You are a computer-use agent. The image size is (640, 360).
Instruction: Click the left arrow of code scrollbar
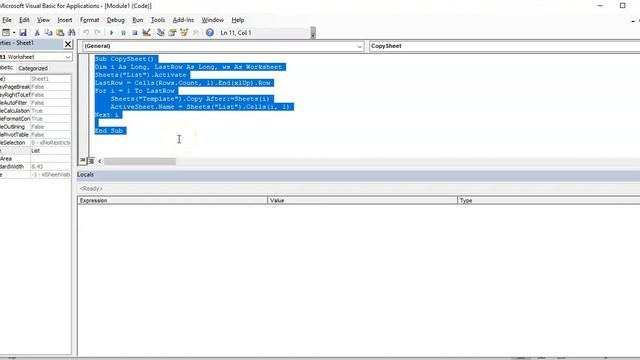coord(100,161)
